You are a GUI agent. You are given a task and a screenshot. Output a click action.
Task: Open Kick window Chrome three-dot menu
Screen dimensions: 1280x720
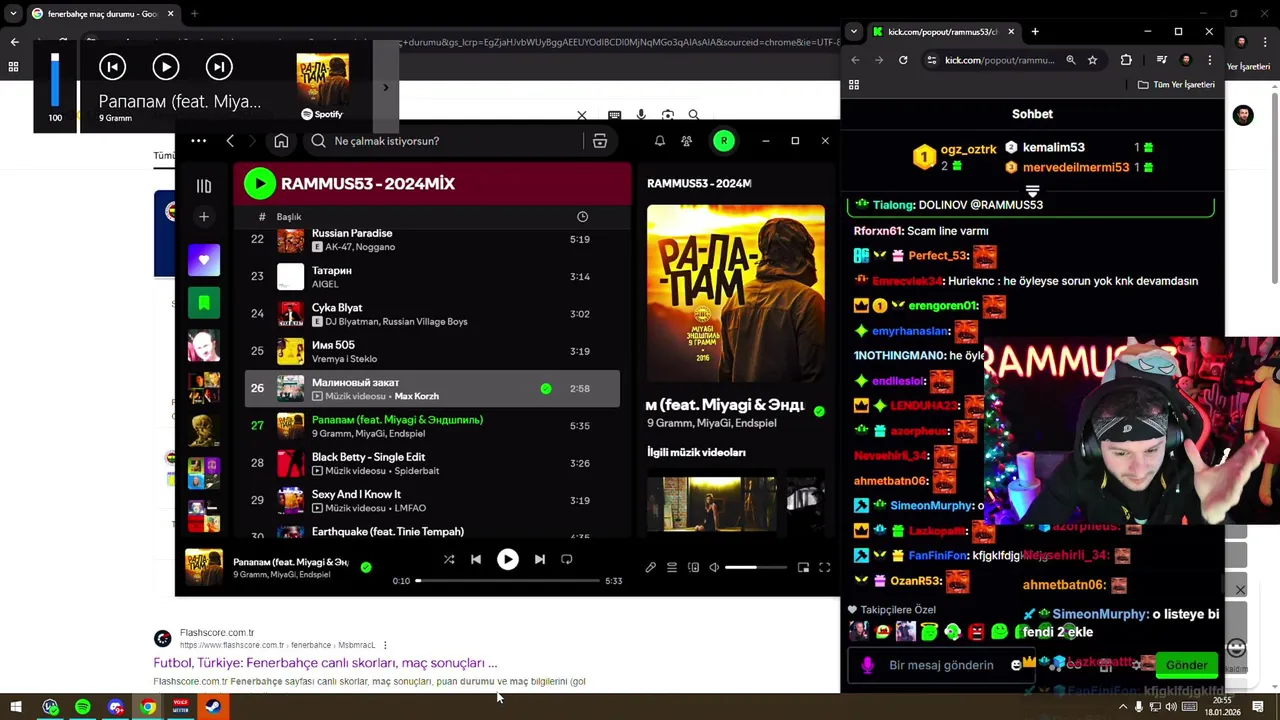click(1210, 60)
